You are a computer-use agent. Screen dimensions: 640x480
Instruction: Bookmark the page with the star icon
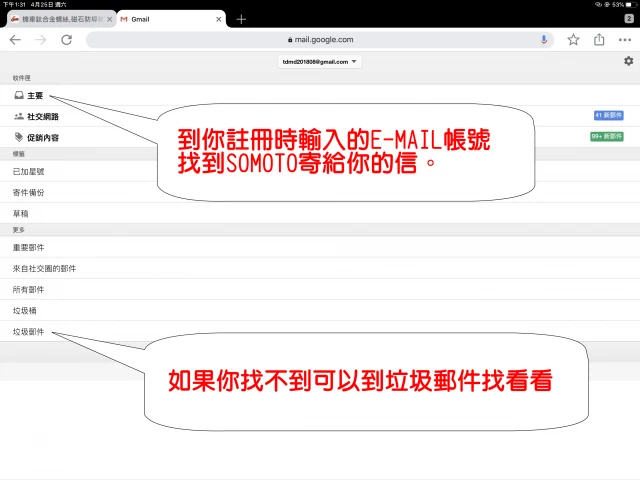[573, 40]
